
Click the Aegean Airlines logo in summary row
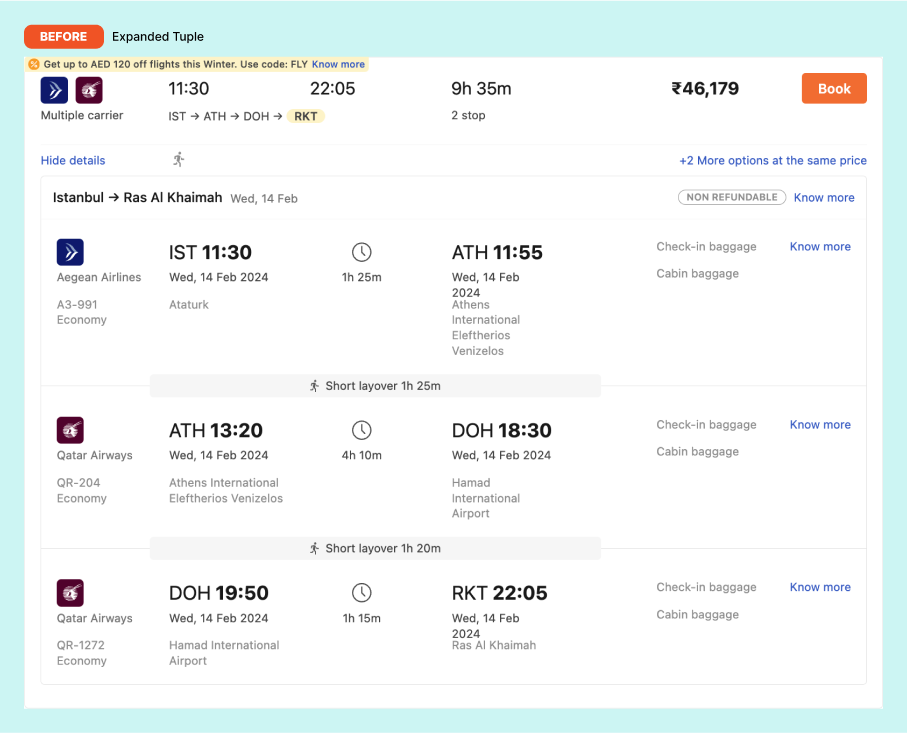(54, 90)
